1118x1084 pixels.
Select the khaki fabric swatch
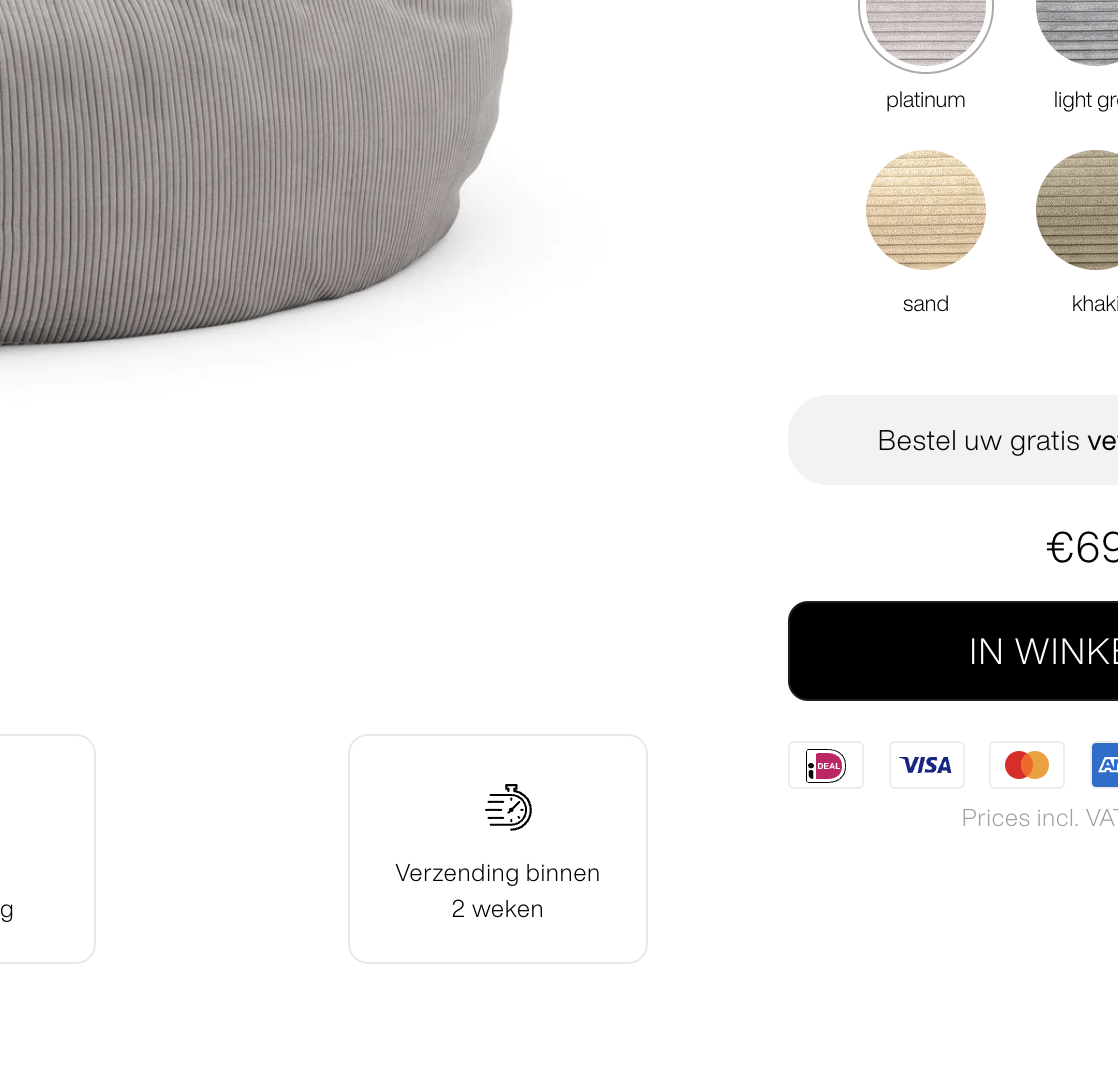click(x=1077, y=210)
